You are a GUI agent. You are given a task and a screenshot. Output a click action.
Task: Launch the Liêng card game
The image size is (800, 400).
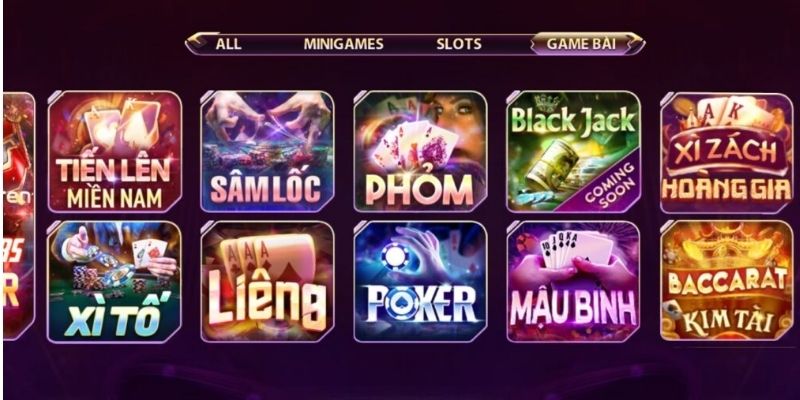(x=267, y=282)
